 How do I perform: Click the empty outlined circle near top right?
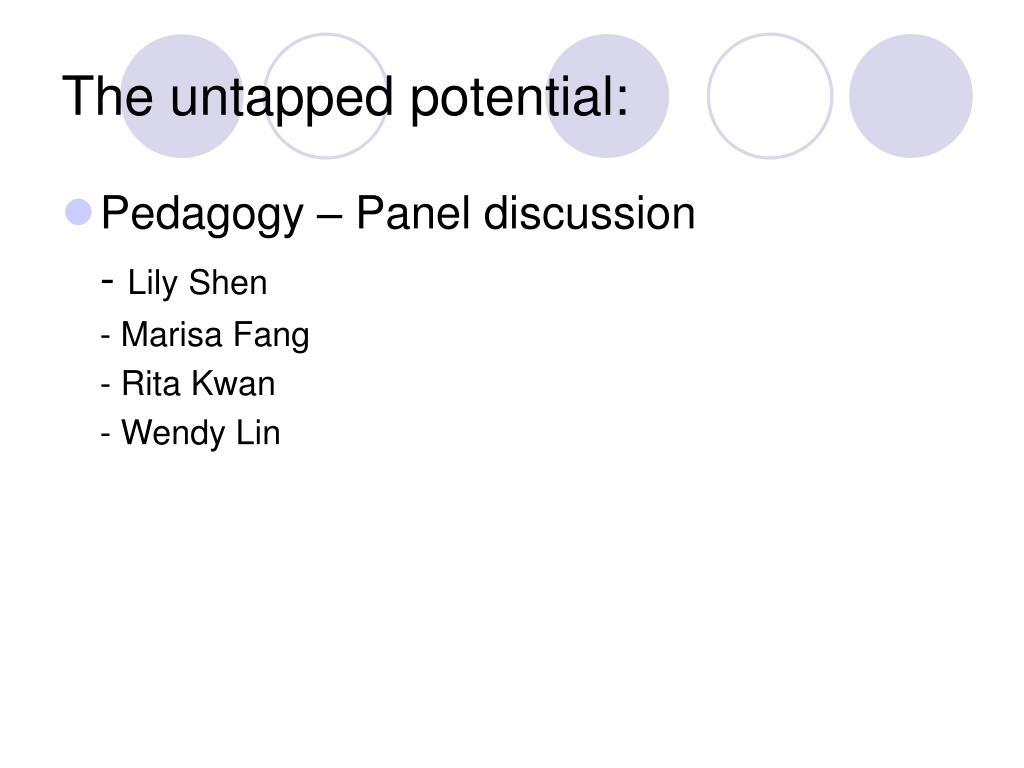coord(770,96)
